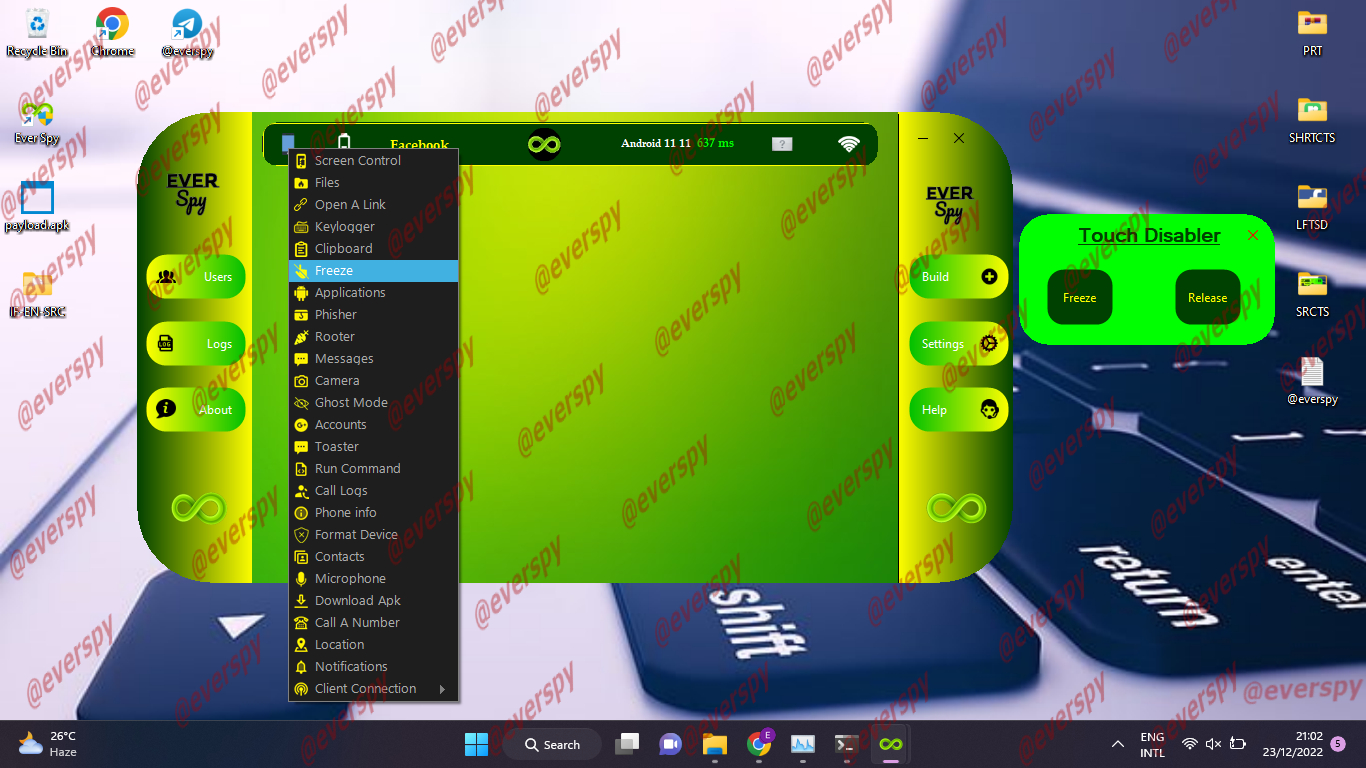Screen dimensions: 1366x768
Task: Choose Rooter from the context menu
Action: click(x=373, y=337)
